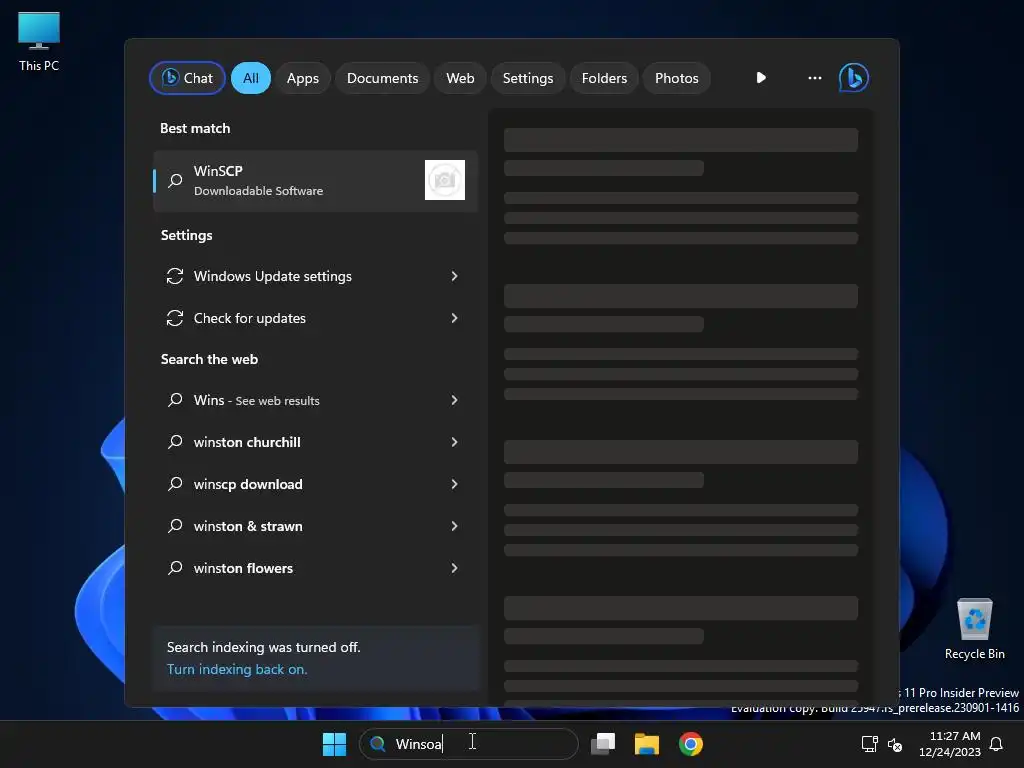Click the taskbar search magnifier icon
This screenshot has width=1024, height=768.
click(377, 744)
